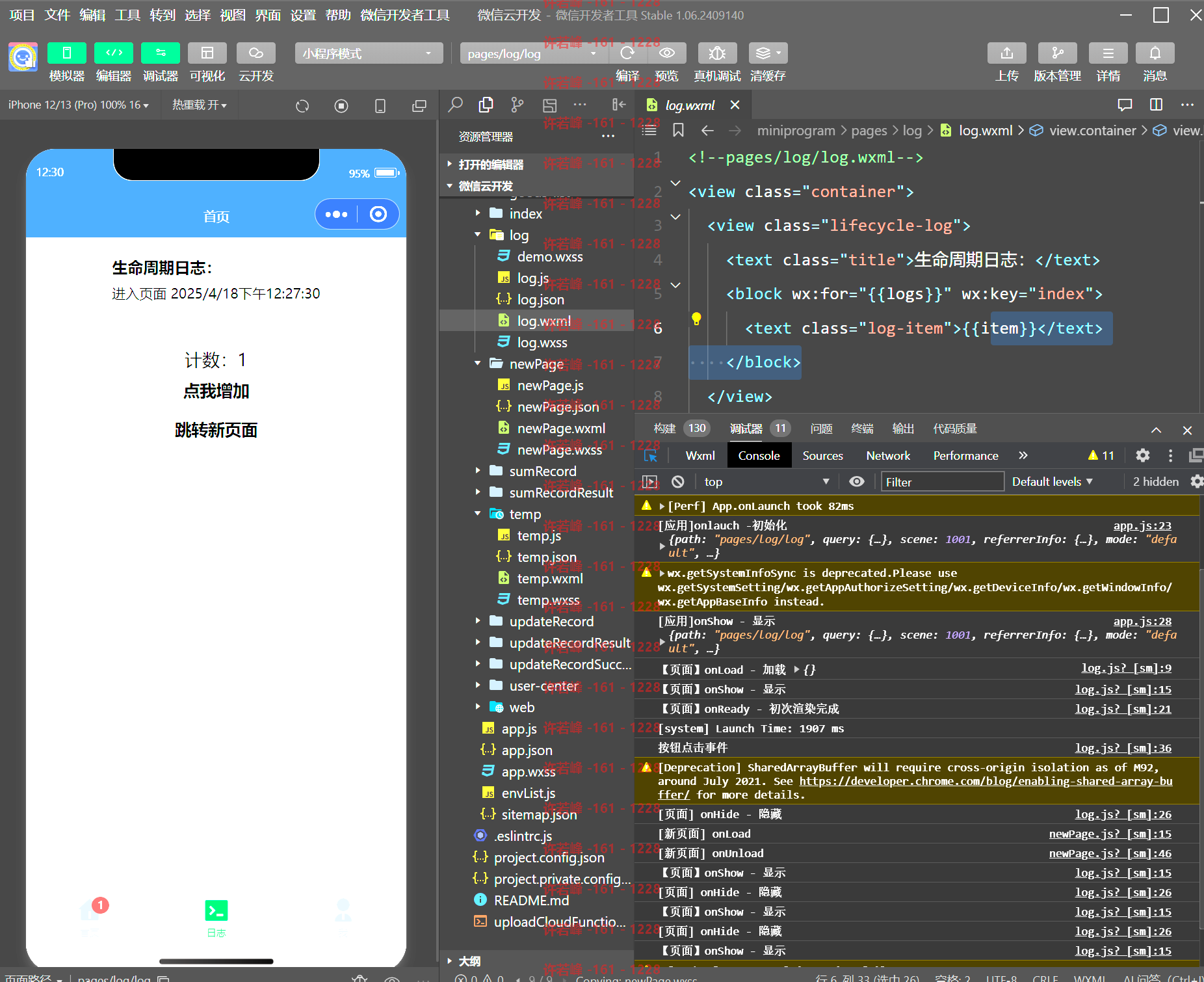This screenshot has height=982, width=1204.
Task: Open Cloud Development console icon
Action: tap(256, 53)
